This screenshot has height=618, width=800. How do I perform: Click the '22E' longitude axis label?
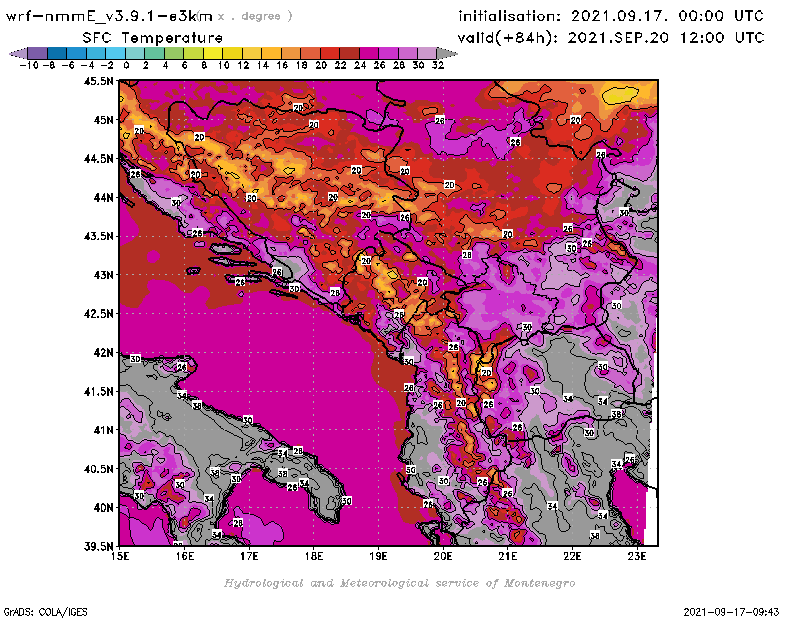[572, 556]
